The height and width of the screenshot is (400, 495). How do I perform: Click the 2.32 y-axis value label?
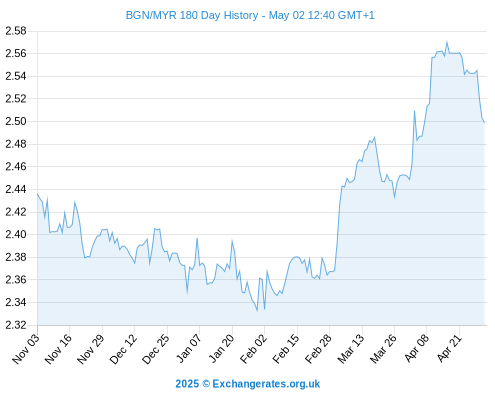pyautogui.click(x=16, y=325)
